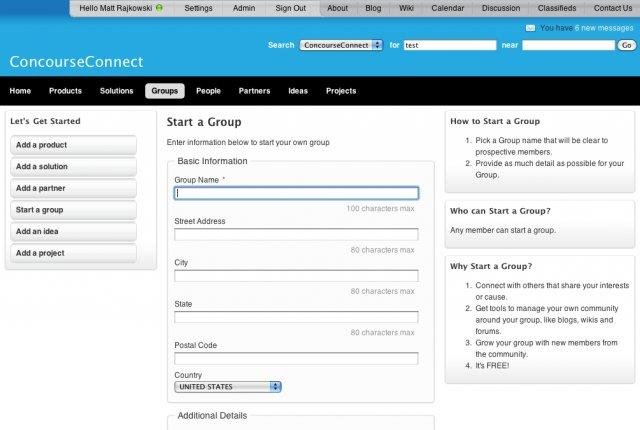Go to the Home tab
640x430 pixels.
click(x=20, y=91)
